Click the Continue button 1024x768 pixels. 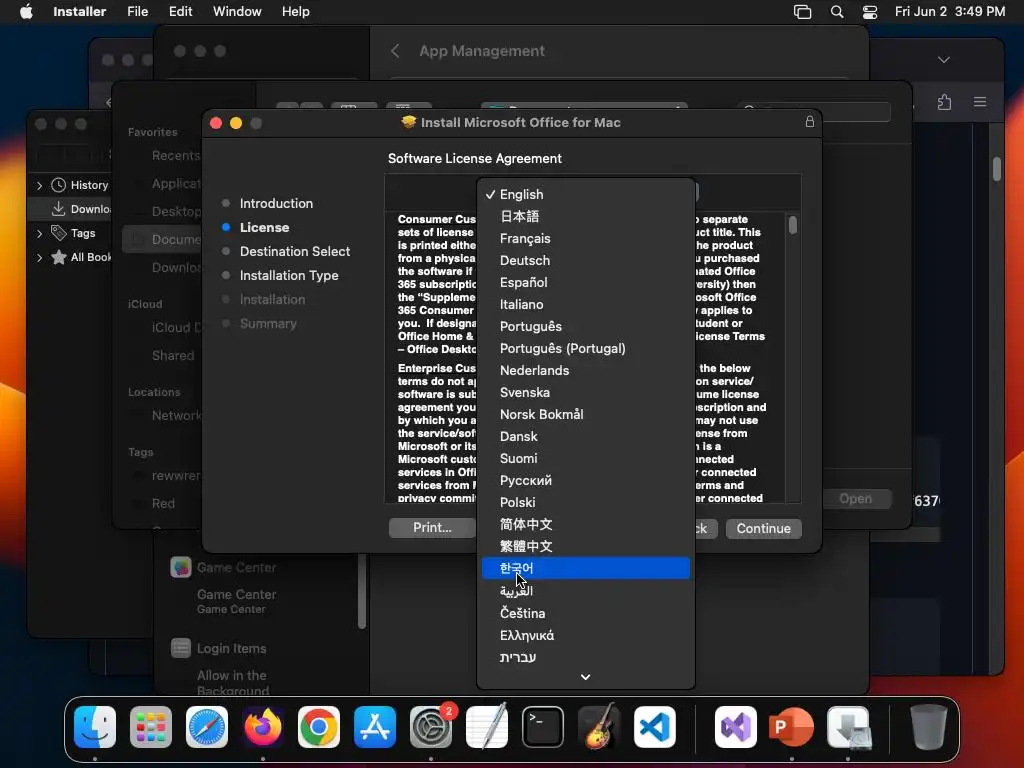763,528
